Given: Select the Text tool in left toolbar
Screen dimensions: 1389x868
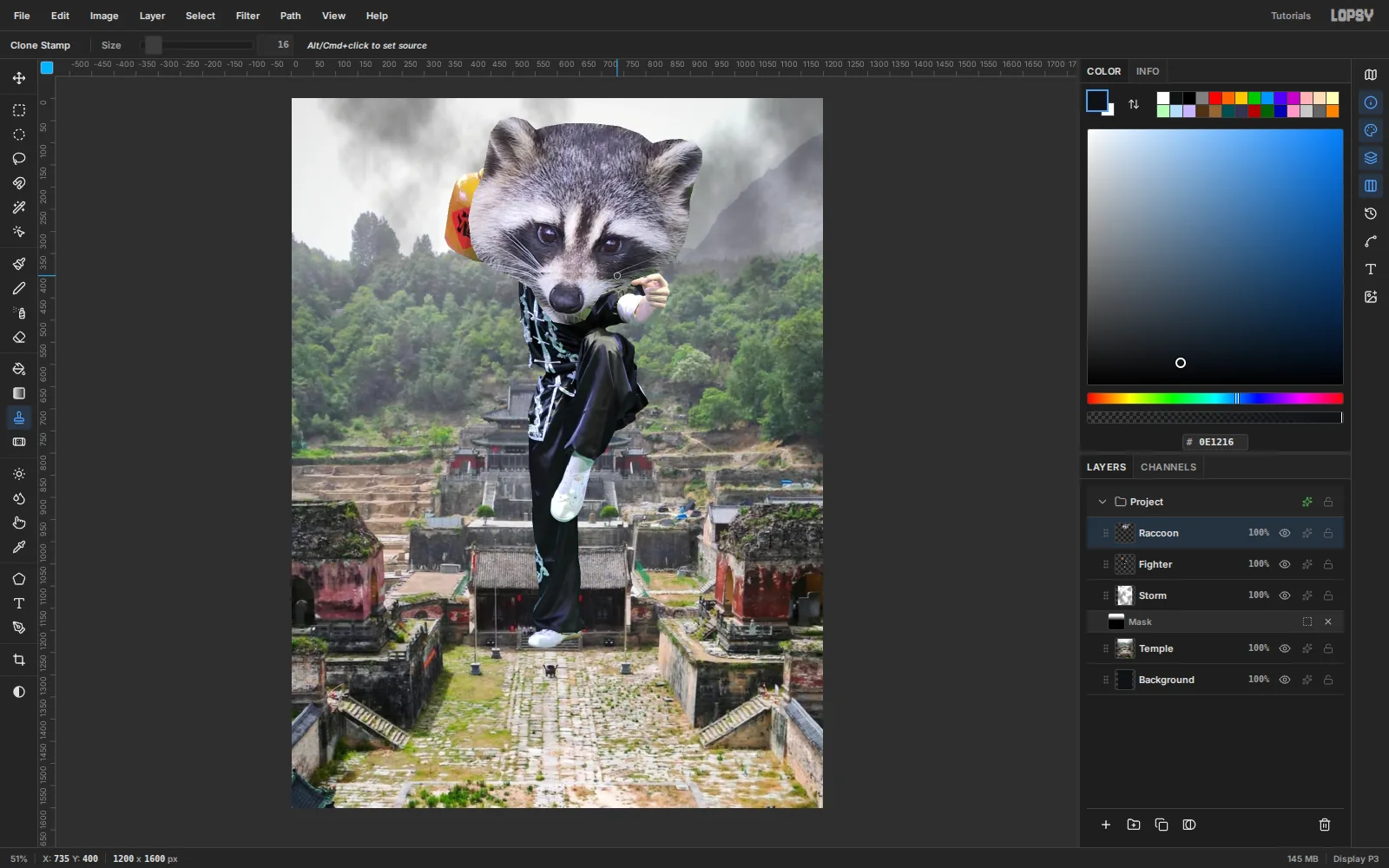Looking at the screenshot, I should click(x=19, y=603).
